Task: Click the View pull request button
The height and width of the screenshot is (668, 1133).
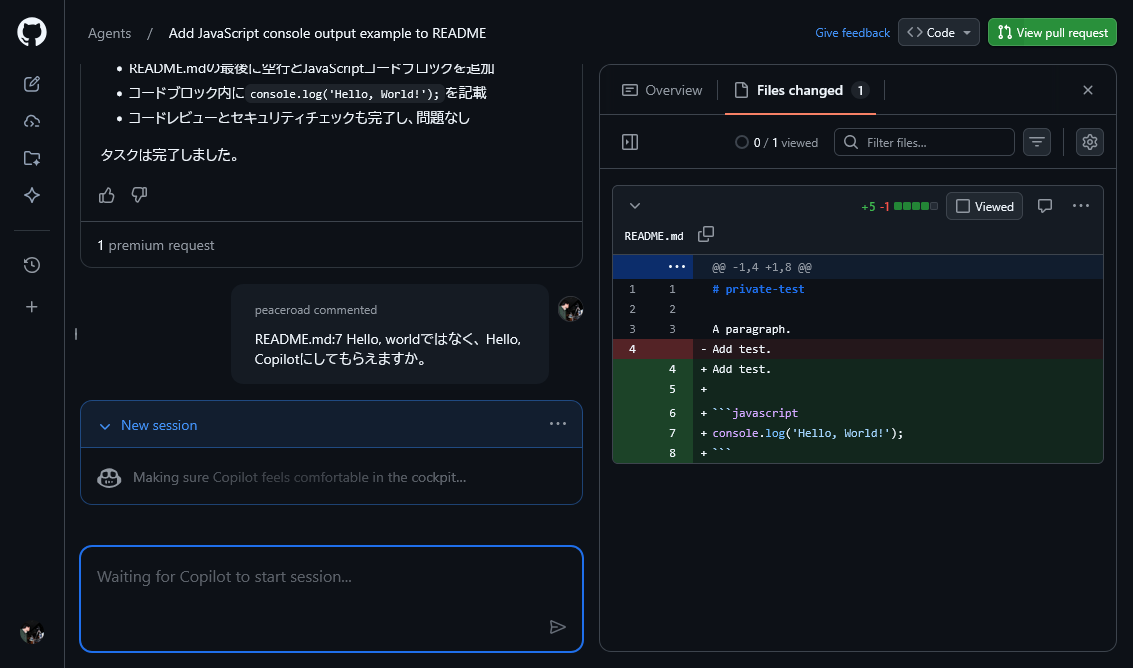Action: pyautogui.click(x=1052, y=32)
